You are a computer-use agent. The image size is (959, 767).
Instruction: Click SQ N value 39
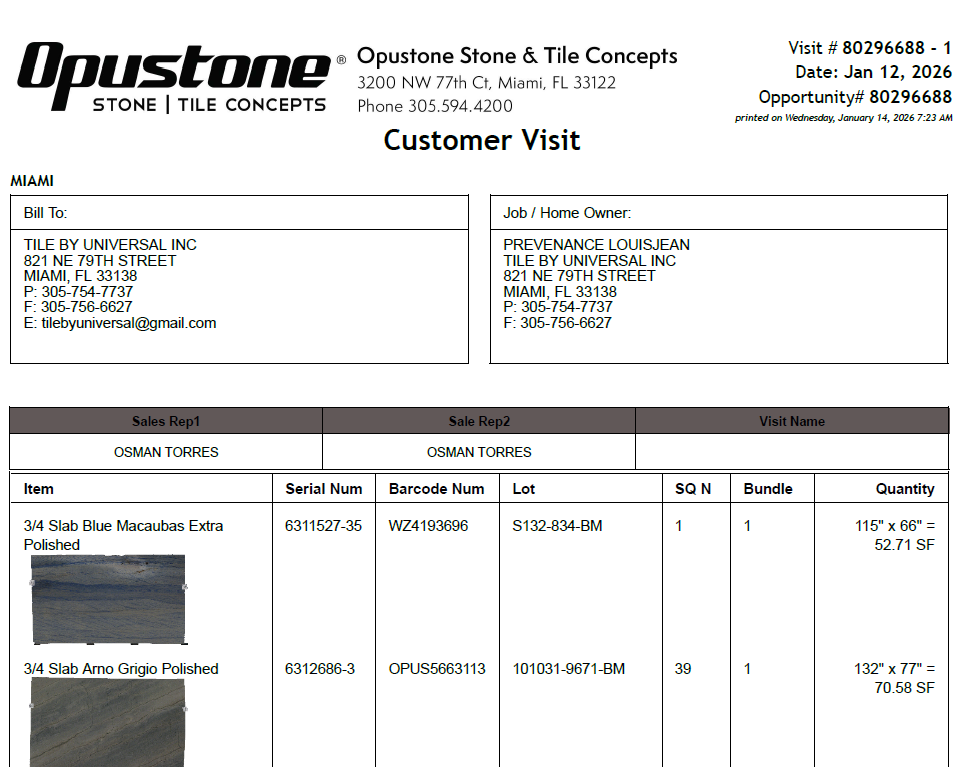pyautogui.click(x=683, y=669)
